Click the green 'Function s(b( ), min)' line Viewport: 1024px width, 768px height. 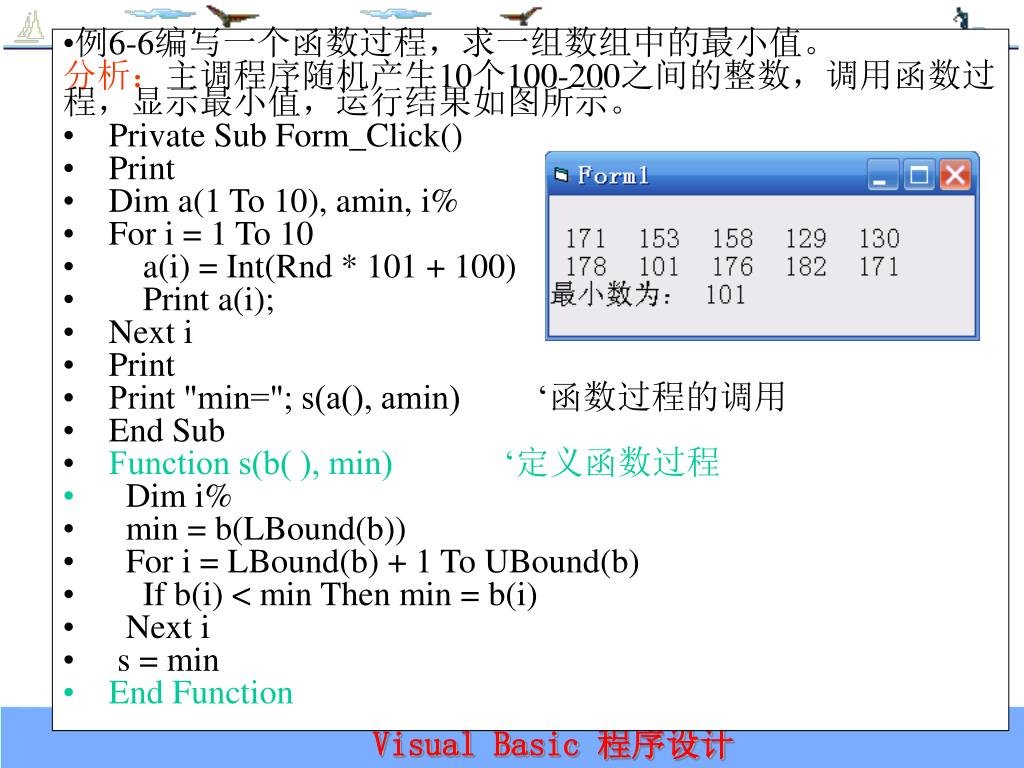(250, 464)
